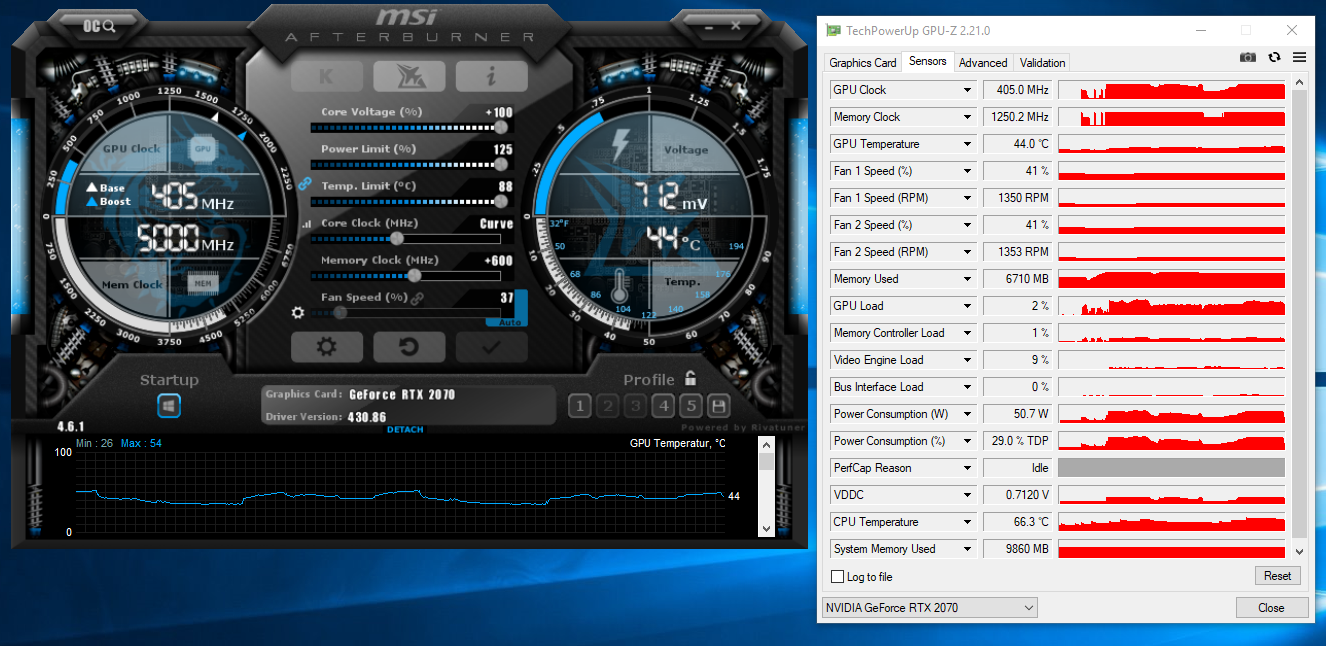Open the CPU Temperature sensor dropdown

(x=967, y=522)
